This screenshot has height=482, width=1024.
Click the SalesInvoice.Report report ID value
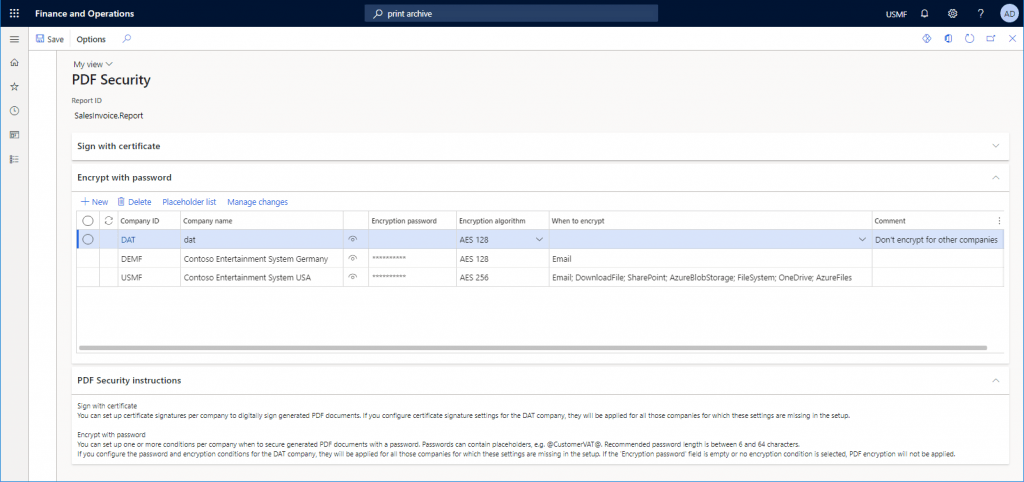[x=109, y=116]
